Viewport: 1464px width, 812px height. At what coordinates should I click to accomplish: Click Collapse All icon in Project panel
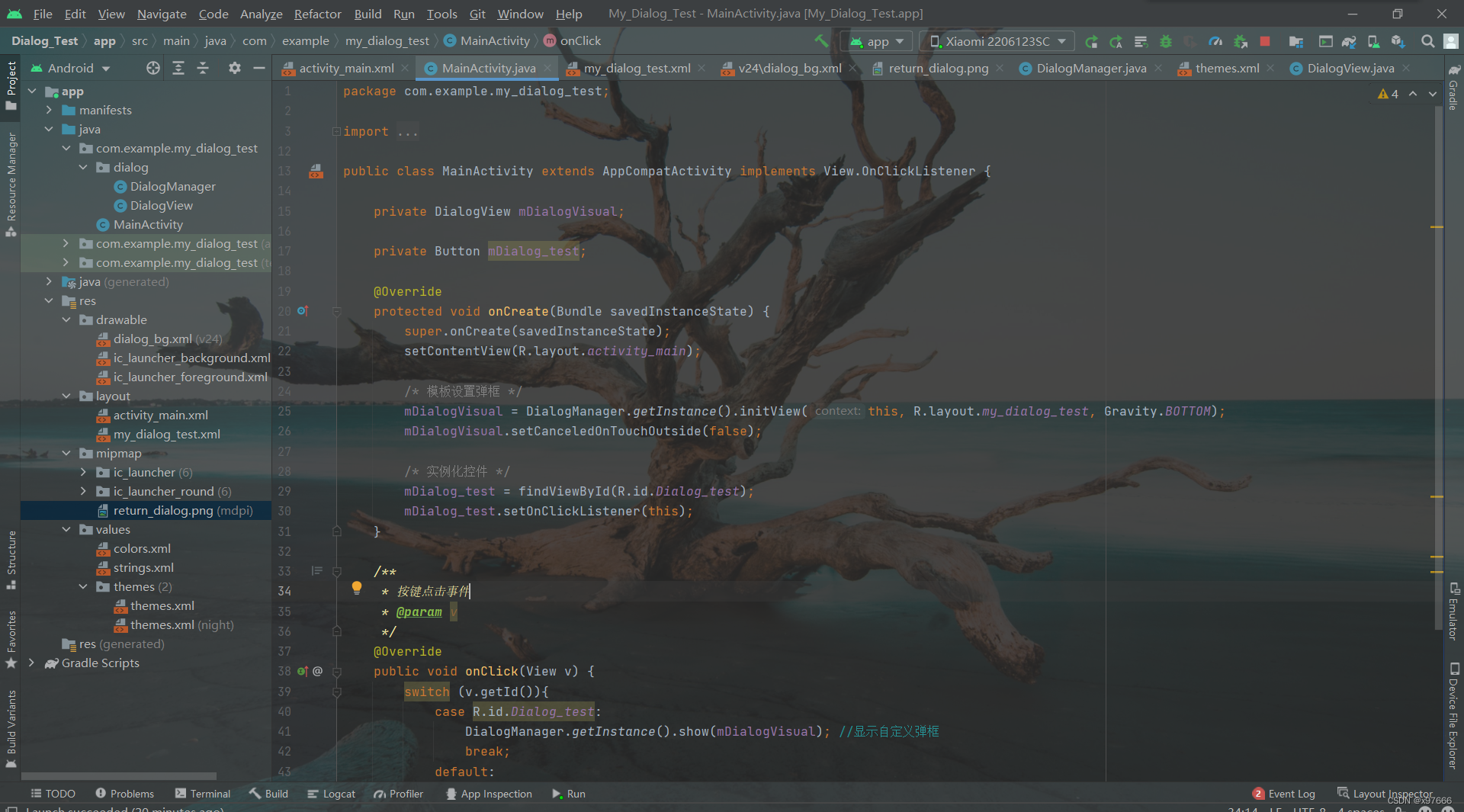[x=203, y=68]
